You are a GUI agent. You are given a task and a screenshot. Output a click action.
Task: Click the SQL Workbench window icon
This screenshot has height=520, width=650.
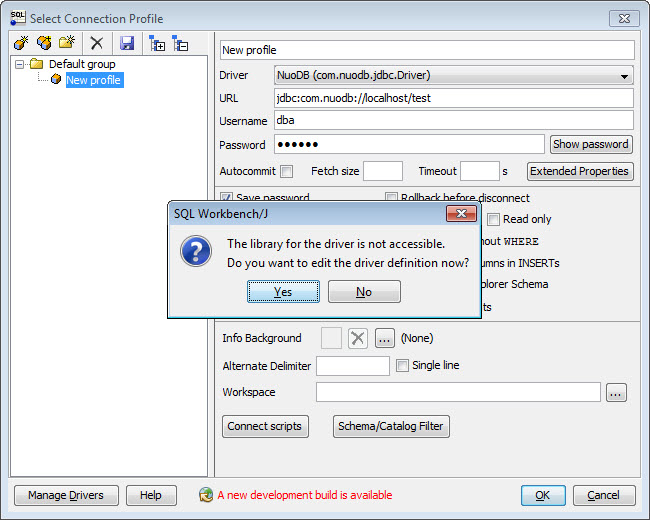point(18,18)
